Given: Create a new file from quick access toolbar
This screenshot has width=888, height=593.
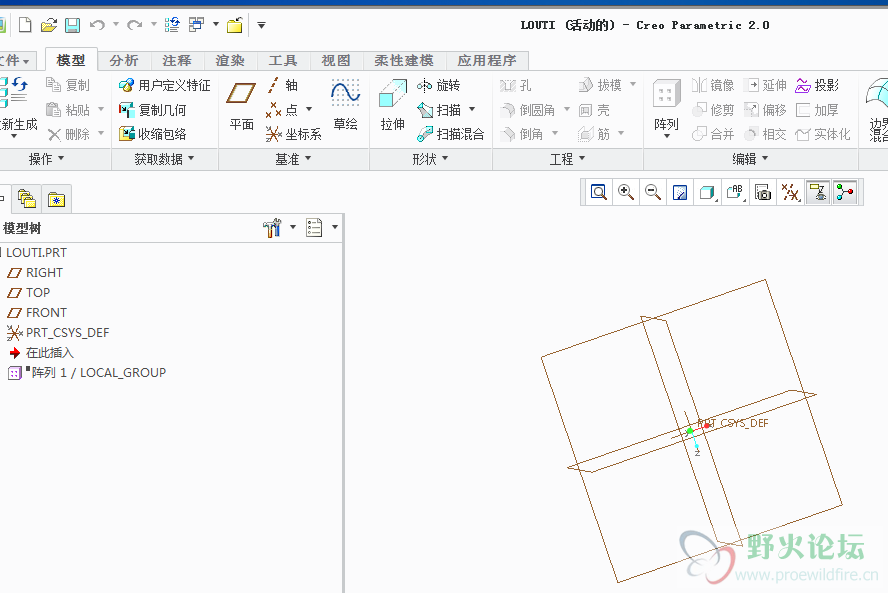Looking at the screenshot, I should (25, 25).
